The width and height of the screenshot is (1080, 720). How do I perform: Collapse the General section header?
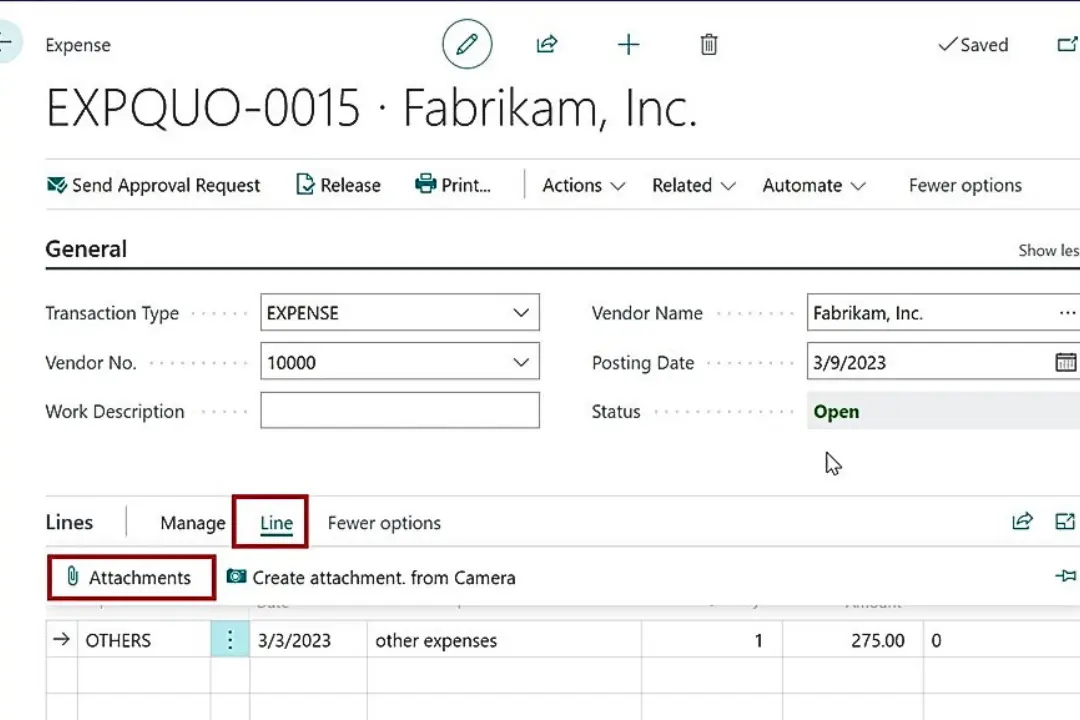[86, 249]
